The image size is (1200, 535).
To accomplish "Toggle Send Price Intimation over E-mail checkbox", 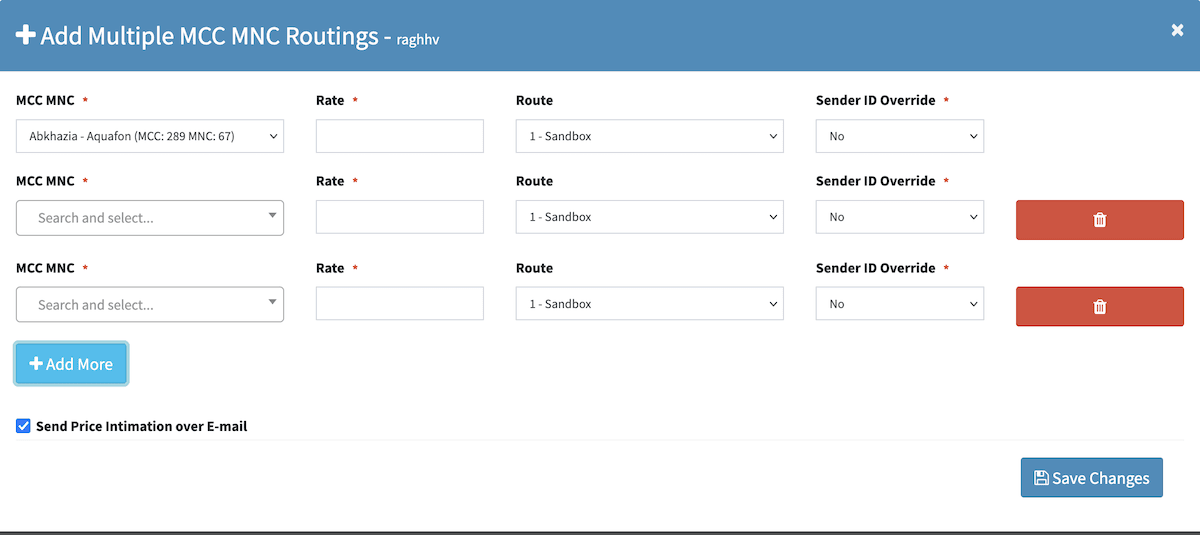I will [x=23, y=426].
